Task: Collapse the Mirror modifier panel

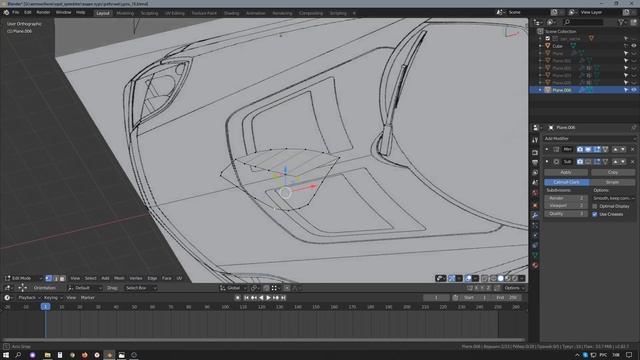Action: tap(547, 149)
